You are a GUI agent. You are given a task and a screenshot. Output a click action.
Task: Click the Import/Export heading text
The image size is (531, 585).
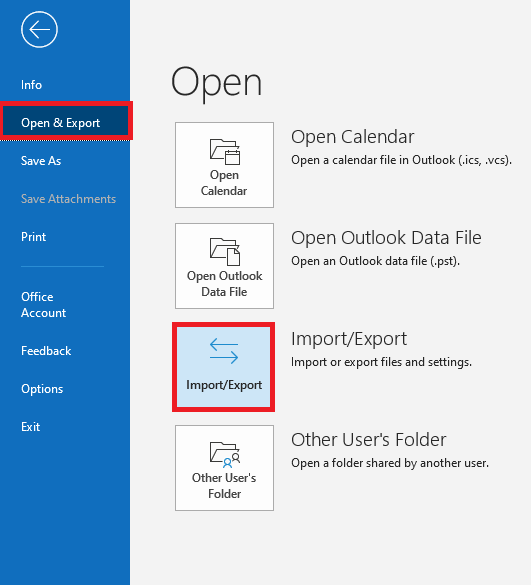point(349,339)
